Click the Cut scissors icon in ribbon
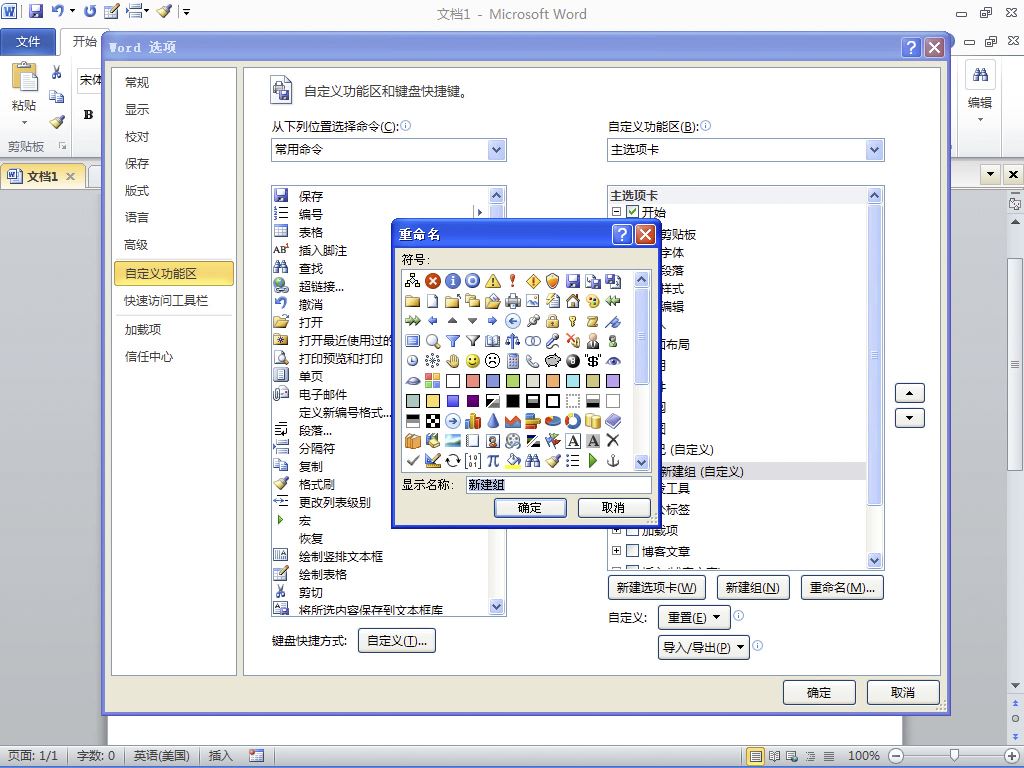The height and width of the screenshot is (768, 1024). click(x=57, y=72)
